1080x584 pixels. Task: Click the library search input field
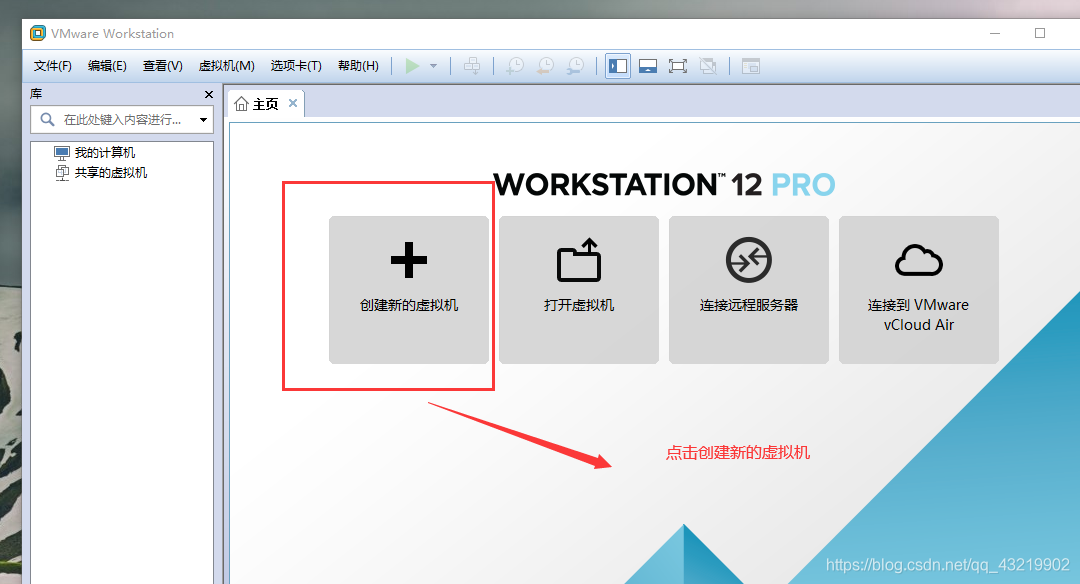coord(122,120)
